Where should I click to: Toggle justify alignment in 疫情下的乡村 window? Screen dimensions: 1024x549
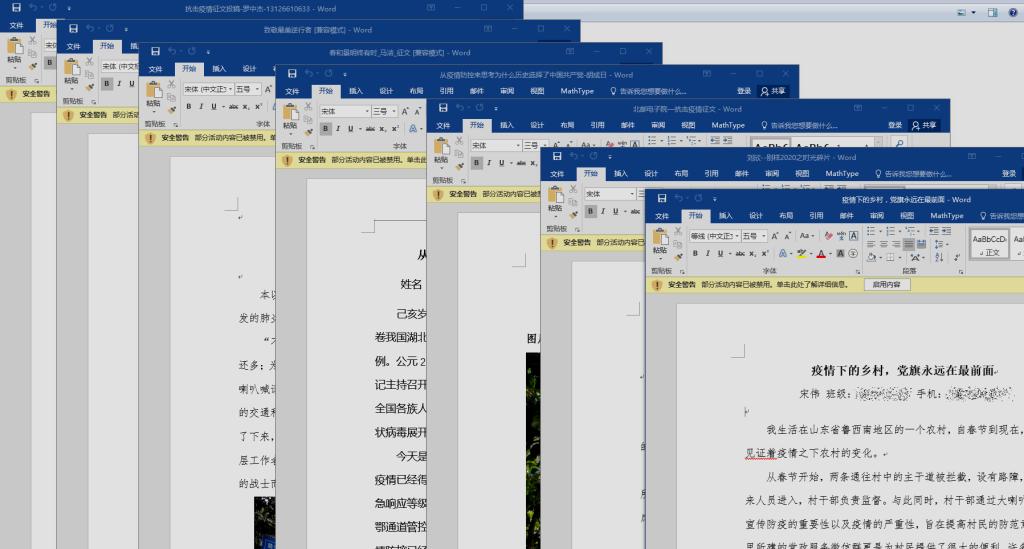(x=908, y=244)
